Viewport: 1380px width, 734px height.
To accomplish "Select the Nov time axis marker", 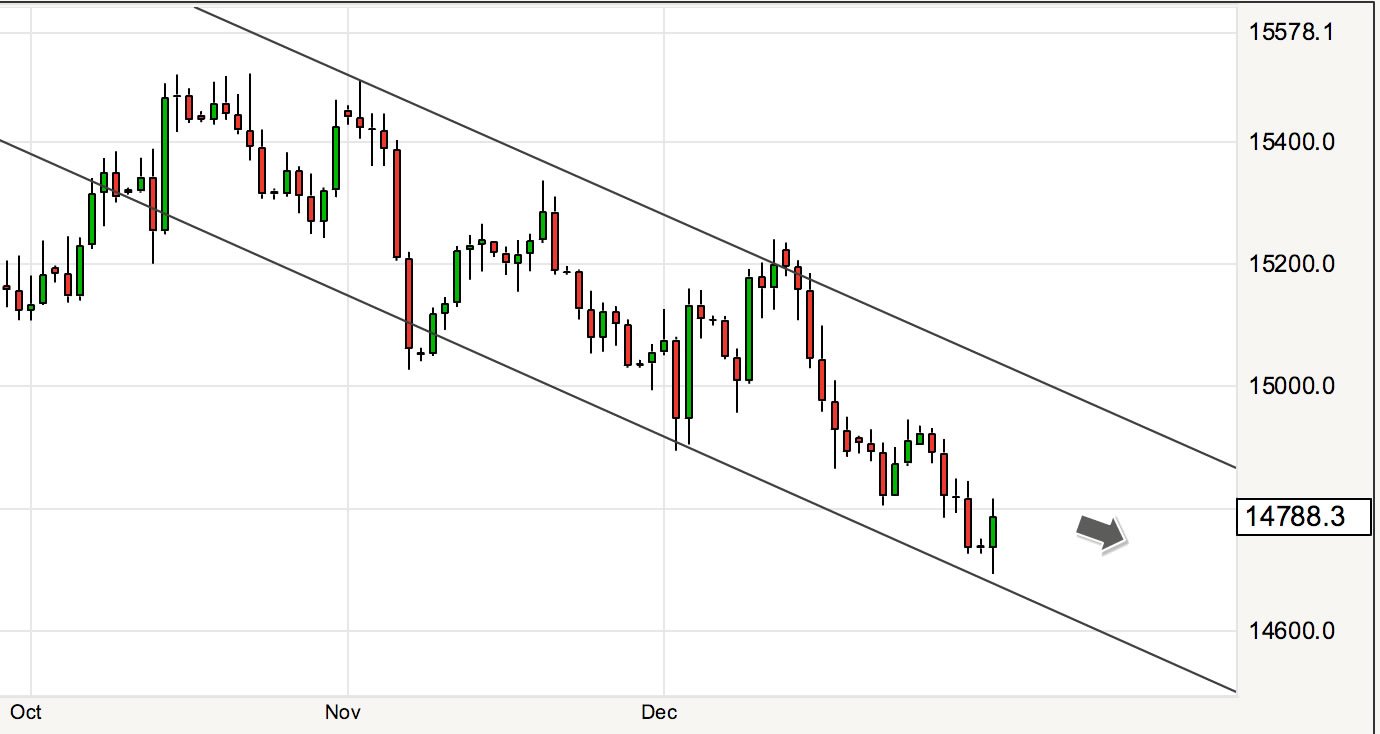I will [x=342, y=712].
